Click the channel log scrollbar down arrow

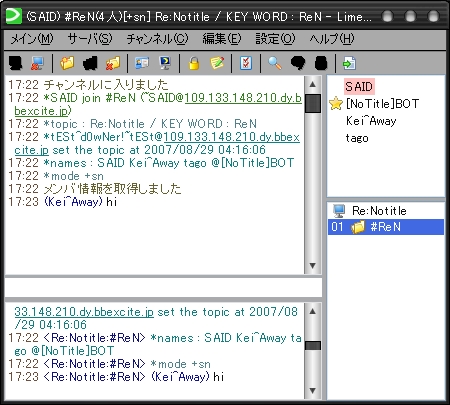(x=312, y=266)
